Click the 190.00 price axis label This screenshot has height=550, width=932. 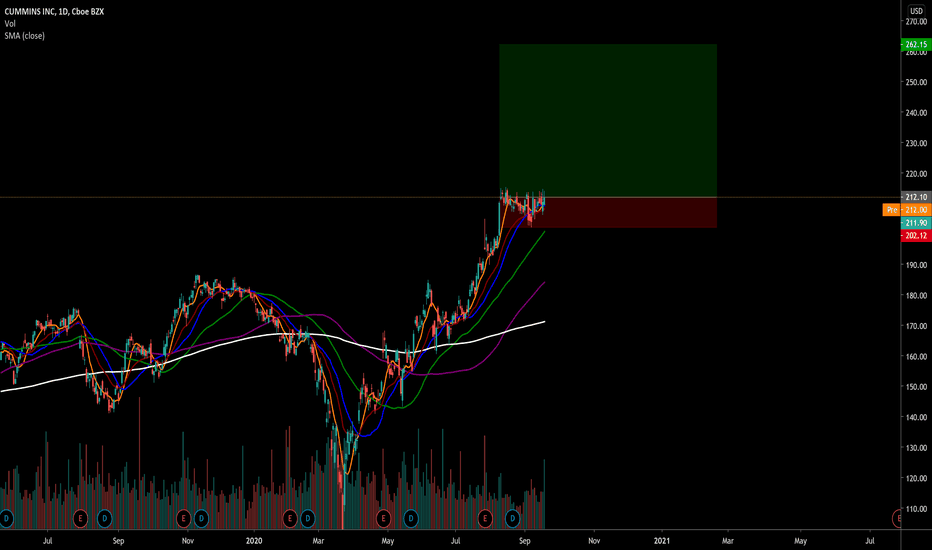click(916, 265)
